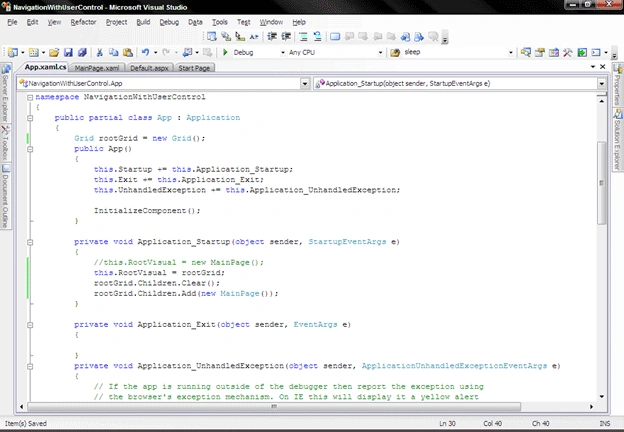Open the Window menu
This screenshot has height=432, width=624.
click(271, 22)
